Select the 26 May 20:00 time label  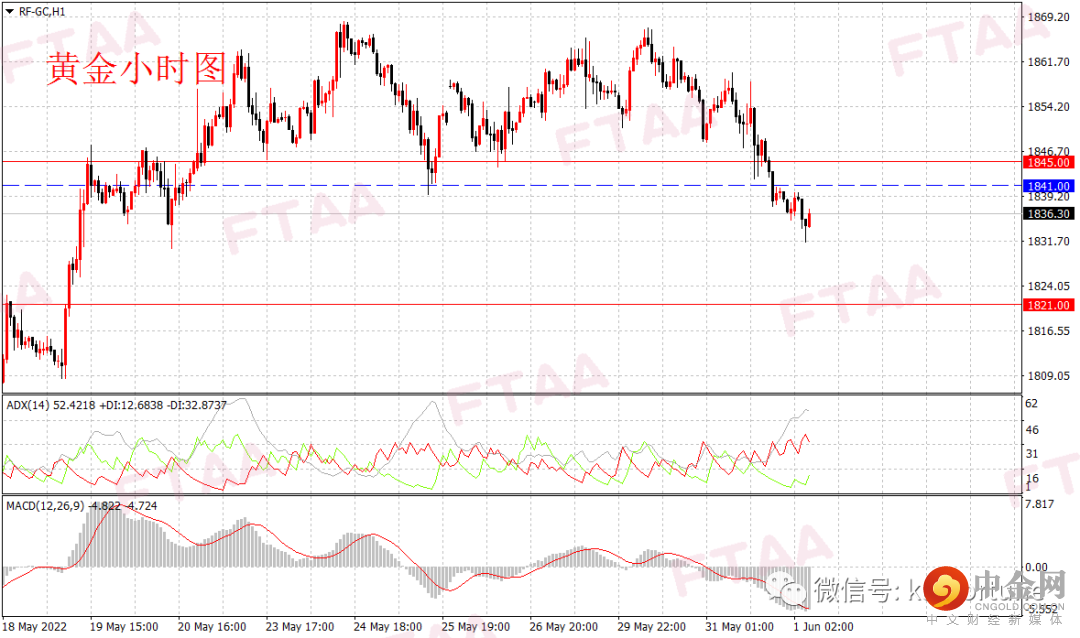click(x=563, y=627)
